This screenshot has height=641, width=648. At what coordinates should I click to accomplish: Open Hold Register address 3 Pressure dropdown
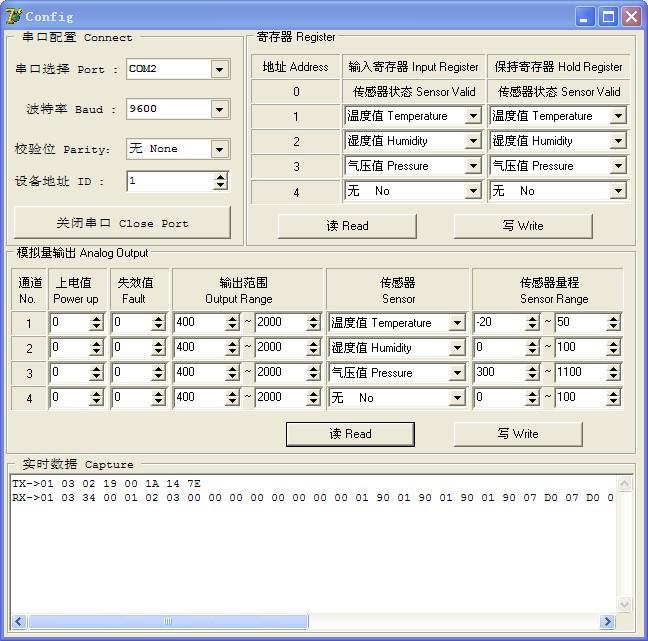click(618, 166)
